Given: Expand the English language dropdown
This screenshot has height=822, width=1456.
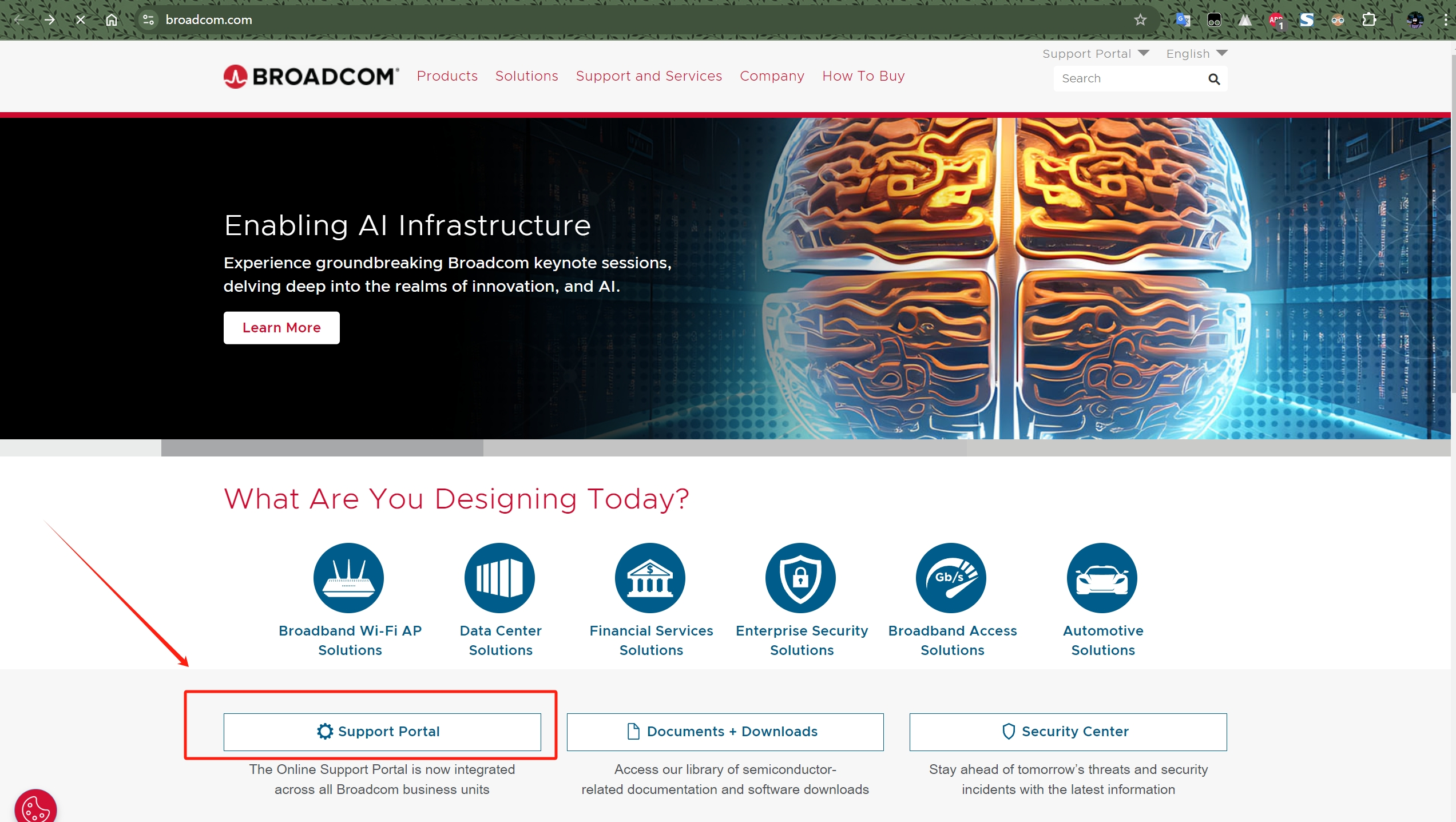Looking at the screenshot, I should [x=1196, y=53].
